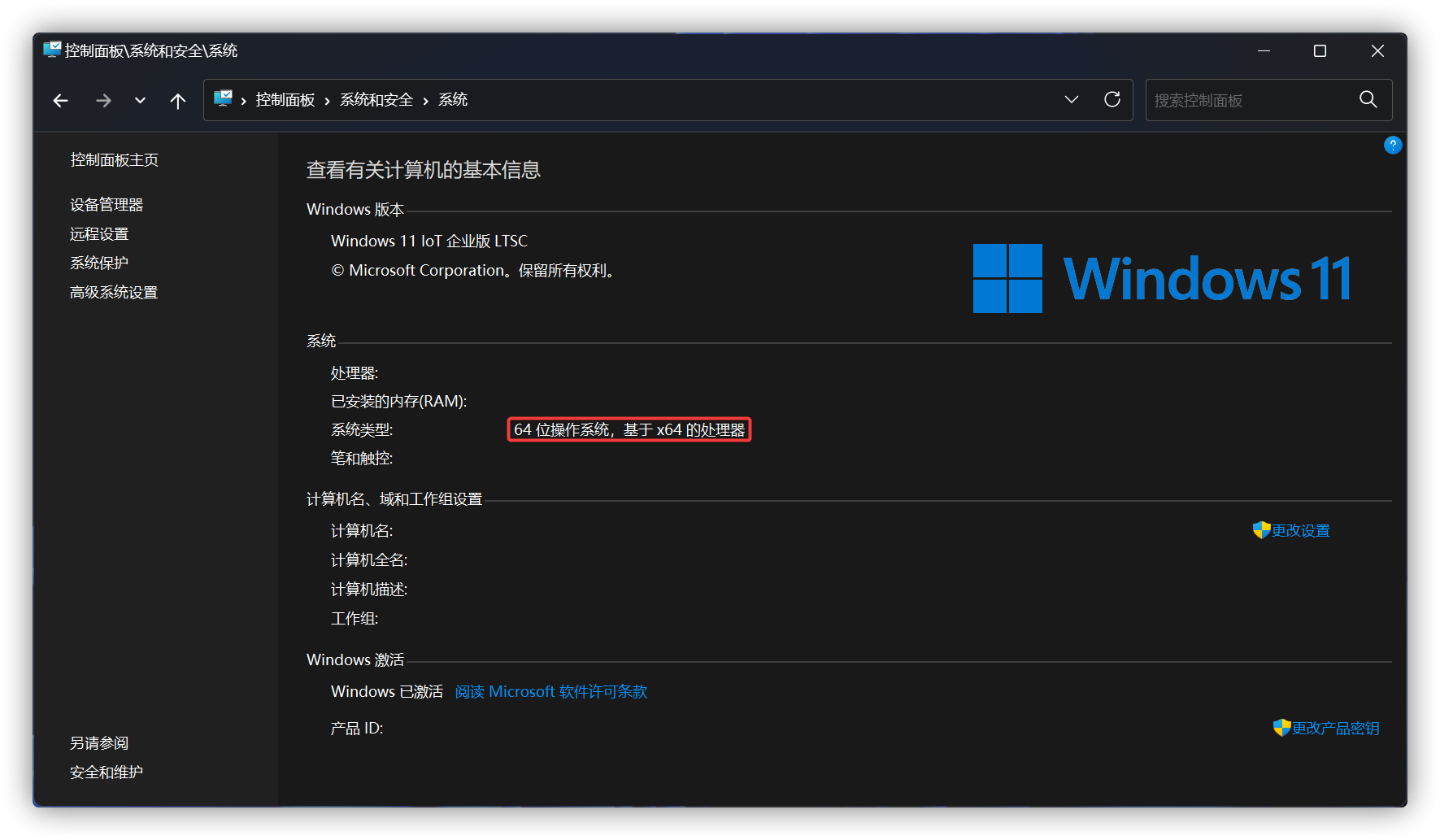Click the shield icon beside 更改产品密钥

coord(1281,728)
